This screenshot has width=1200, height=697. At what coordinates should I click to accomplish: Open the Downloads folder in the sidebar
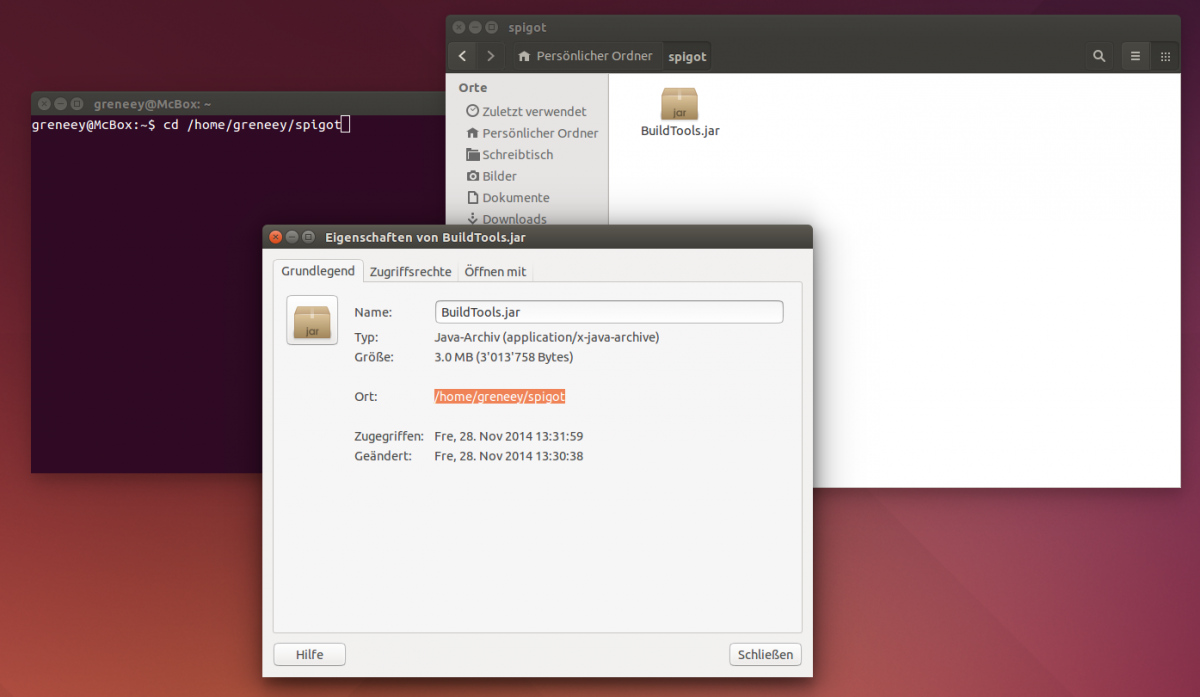click(506, 219)
